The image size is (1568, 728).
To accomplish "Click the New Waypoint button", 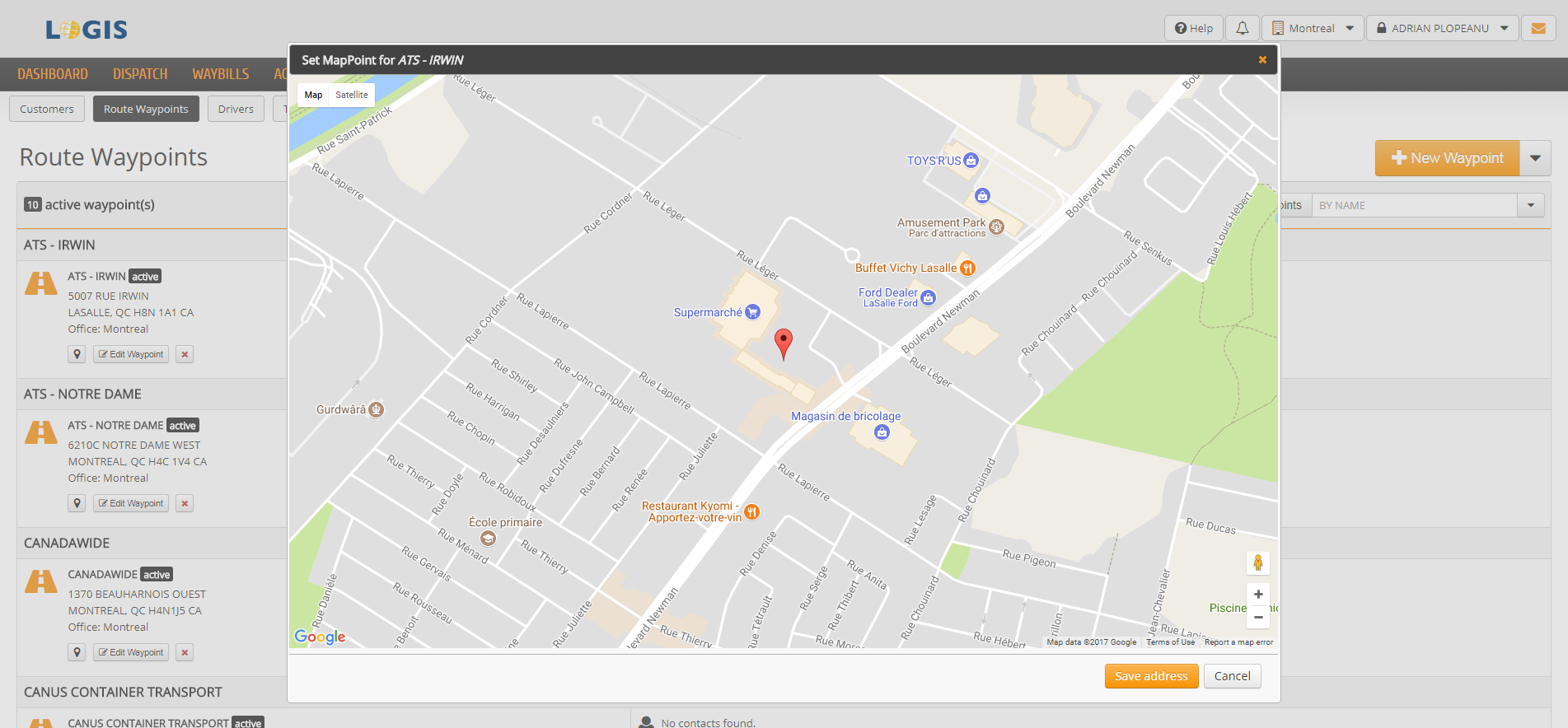I will (1448, 158).
